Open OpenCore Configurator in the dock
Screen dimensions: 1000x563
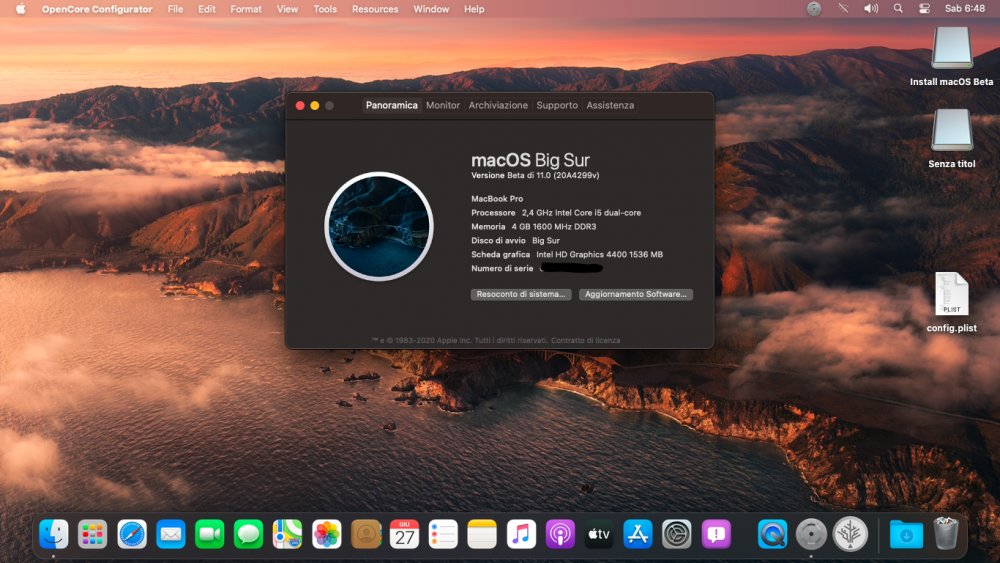click(x=850, y=534)
